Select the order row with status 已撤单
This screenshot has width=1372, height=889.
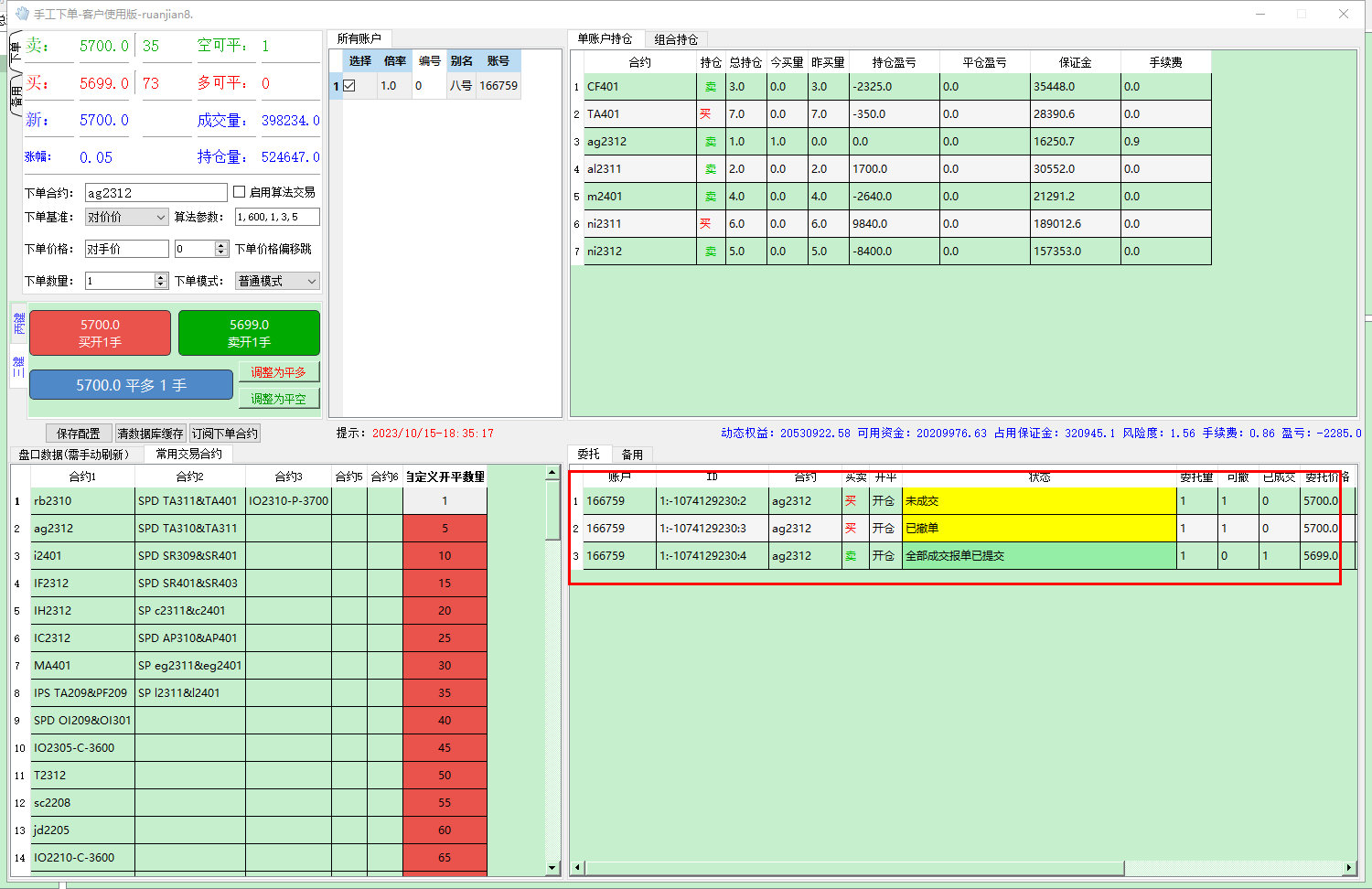click(x=968, y=529)
